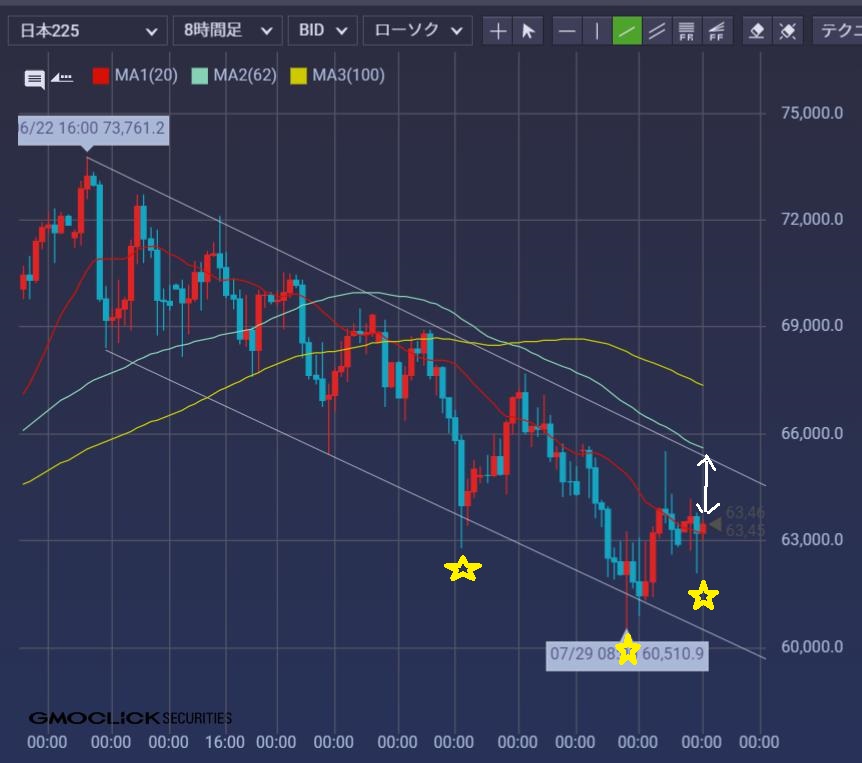Click the 63,000.0 price axis label
Screen dimensions: 862x763
(x=812, y=539)
